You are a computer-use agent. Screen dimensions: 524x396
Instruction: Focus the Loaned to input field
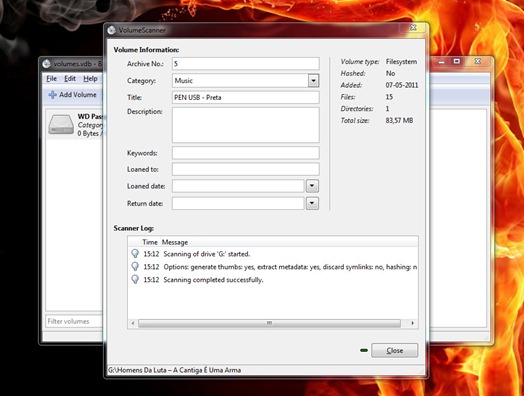(x=246, y=169)
